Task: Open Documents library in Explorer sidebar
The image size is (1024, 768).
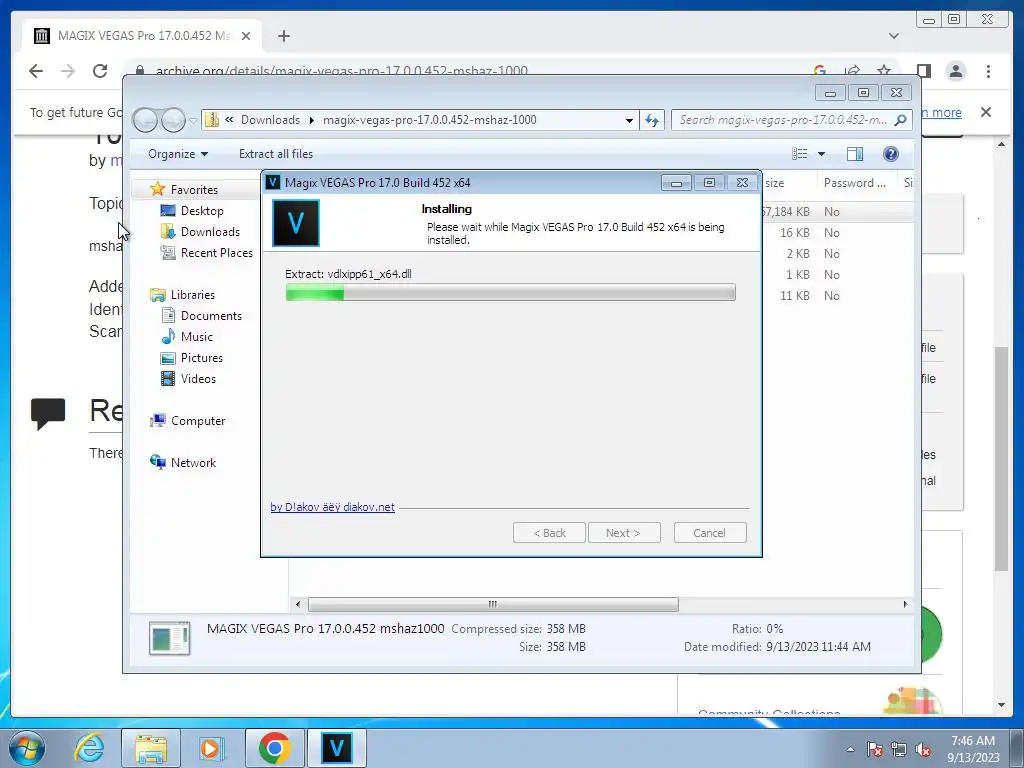Action: tap(211, 315)
